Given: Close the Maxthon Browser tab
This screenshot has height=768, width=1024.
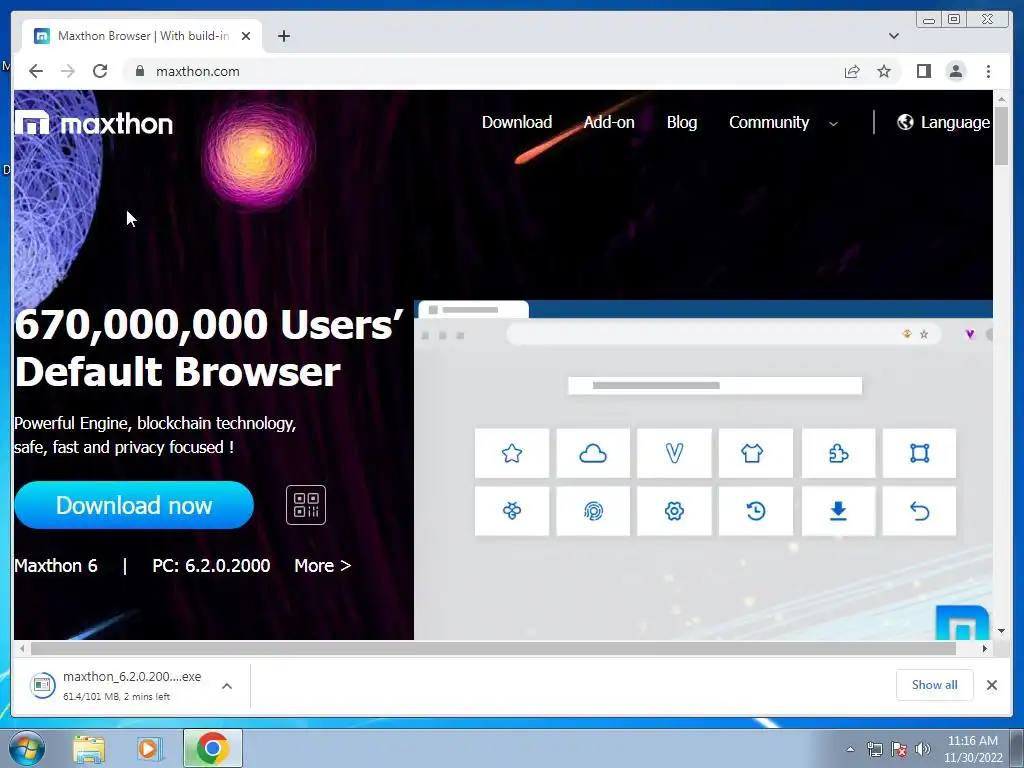Looking at the screenshot, I should click(x=246, y=36).
